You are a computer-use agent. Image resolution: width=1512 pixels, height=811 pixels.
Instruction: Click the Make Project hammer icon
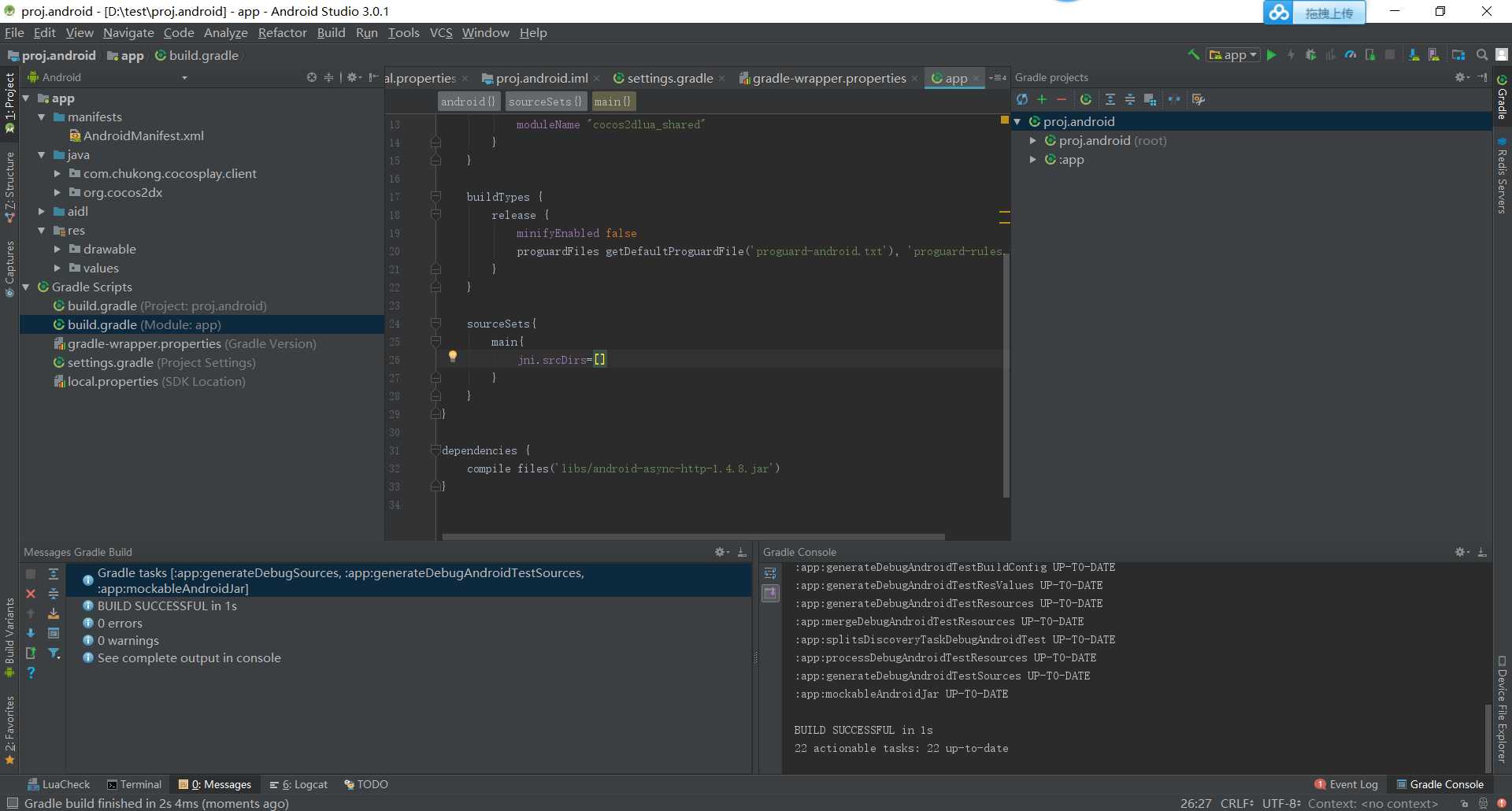(1194, 54)
